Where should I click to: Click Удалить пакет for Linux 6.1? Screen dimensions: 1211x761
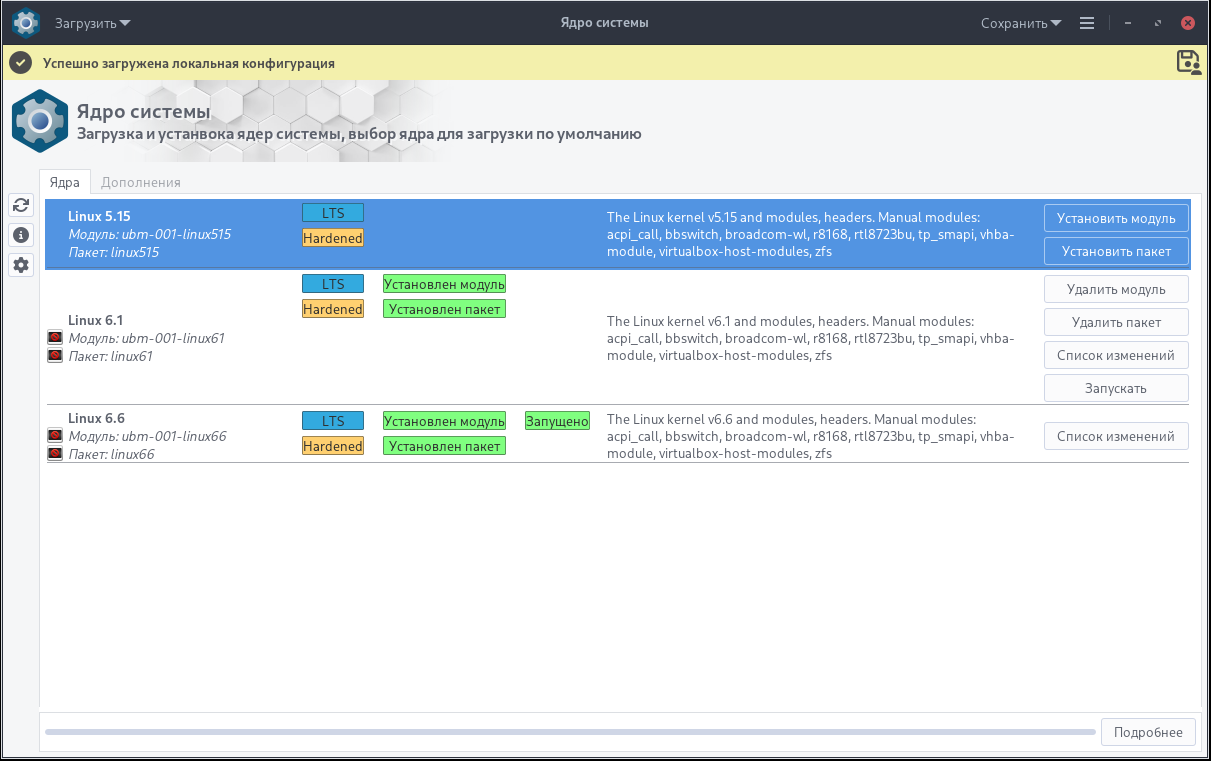[1116, 322]
